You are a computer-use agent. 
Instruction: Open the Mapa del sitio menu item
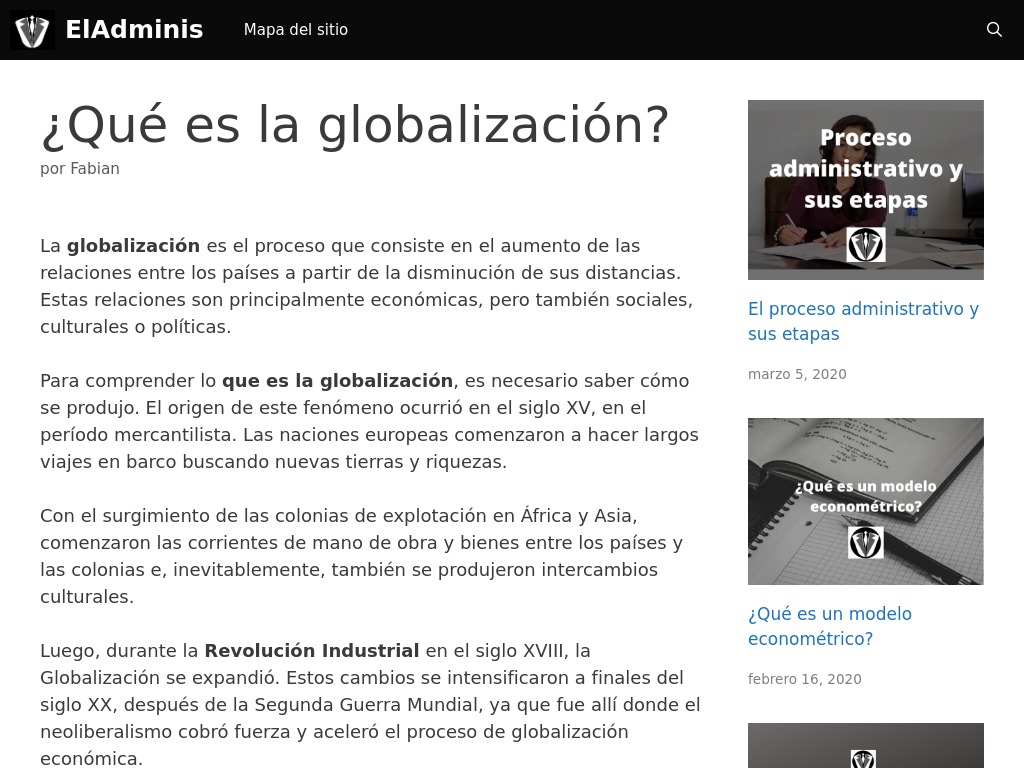click(295, 30)
